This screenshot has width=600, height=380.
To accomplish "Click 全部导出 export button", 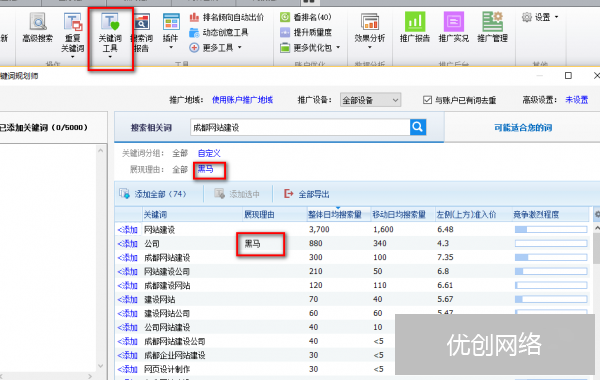I will coord(307,194).
